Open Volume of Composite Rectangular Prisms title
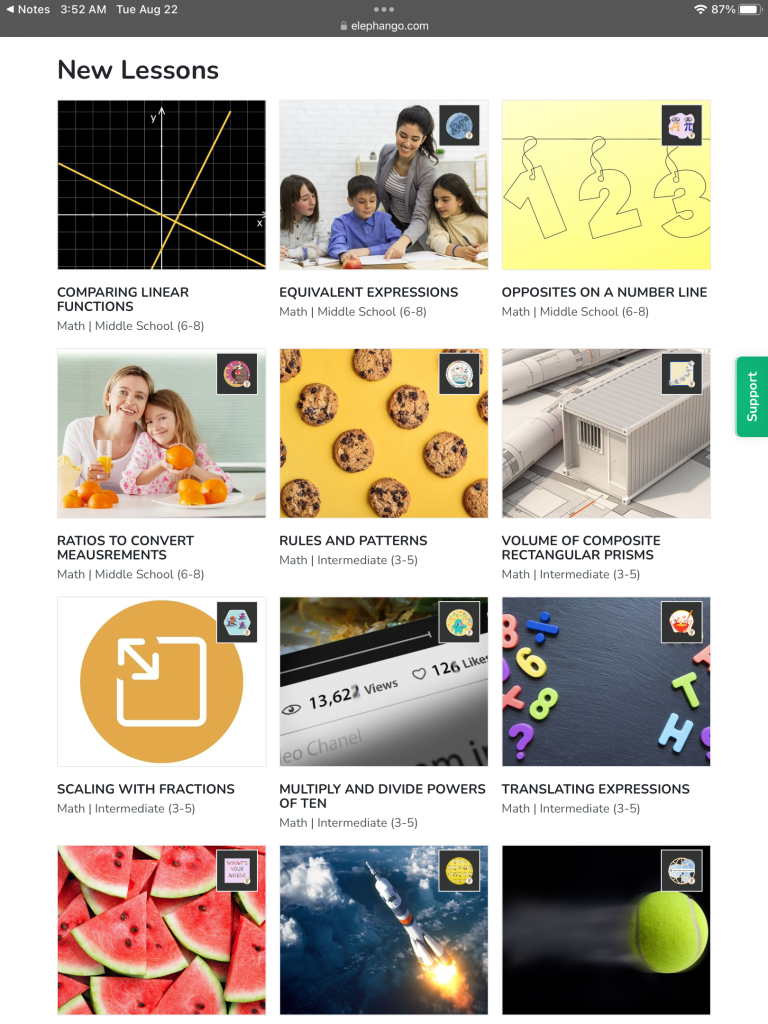The height and width of the screenshot is (1024, 768). [581, 547]
